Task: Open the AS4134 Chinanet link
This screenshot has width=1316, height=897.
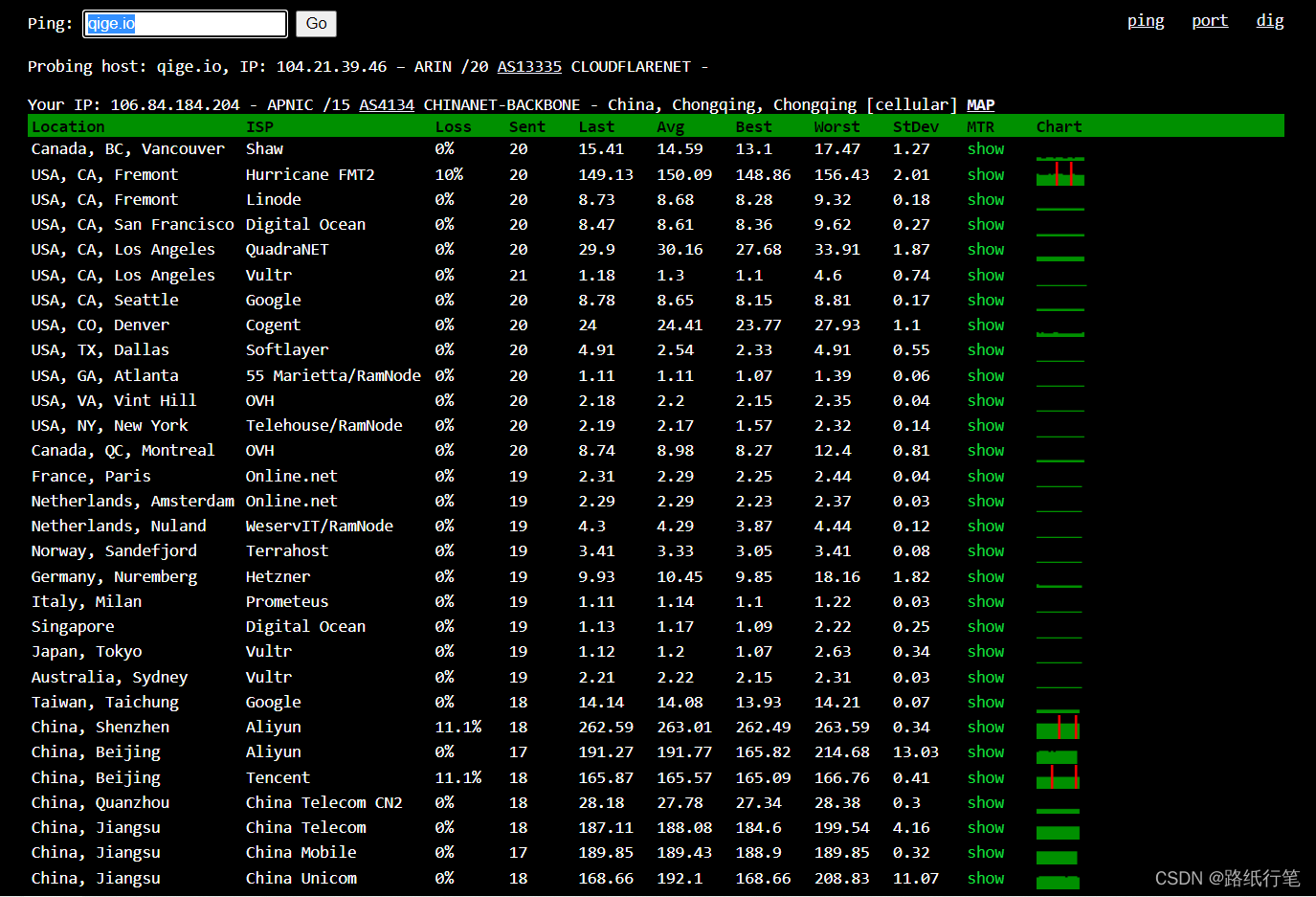Action: coord(386,105)
